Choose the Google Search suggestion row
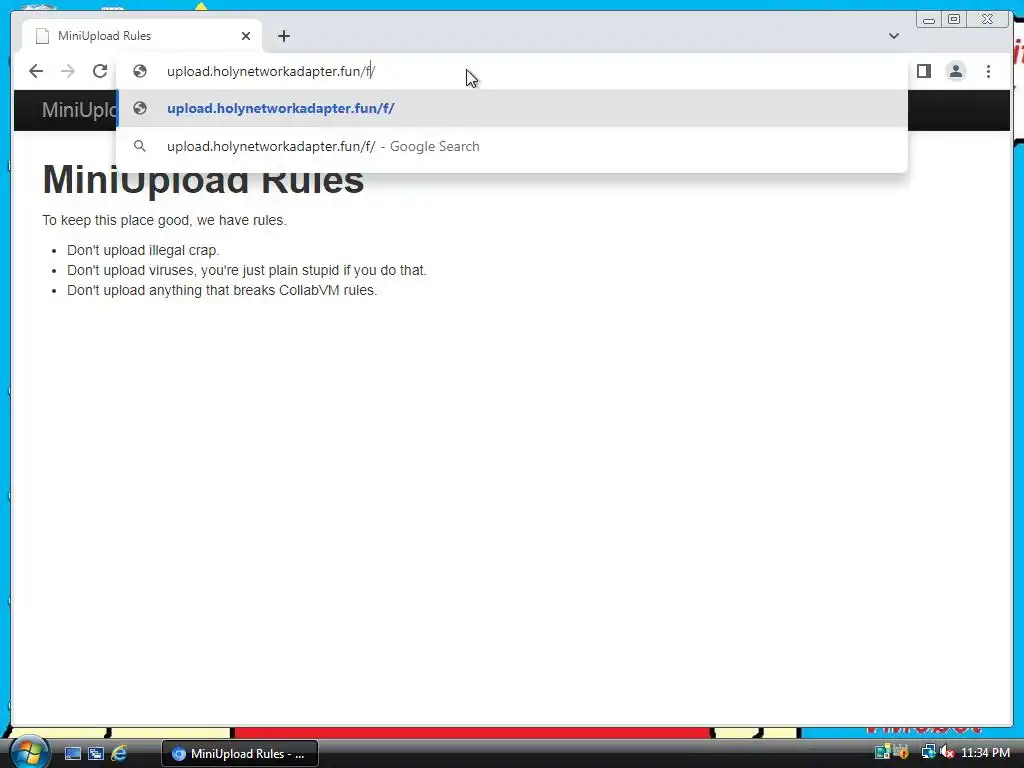Screen dimensions: 1024x768 pos(512,146)
